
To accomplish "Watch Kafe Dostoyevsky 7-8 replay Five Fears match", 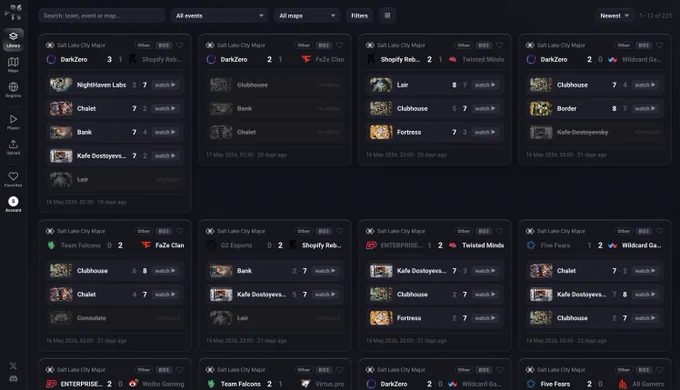I will tap(645, 295).
